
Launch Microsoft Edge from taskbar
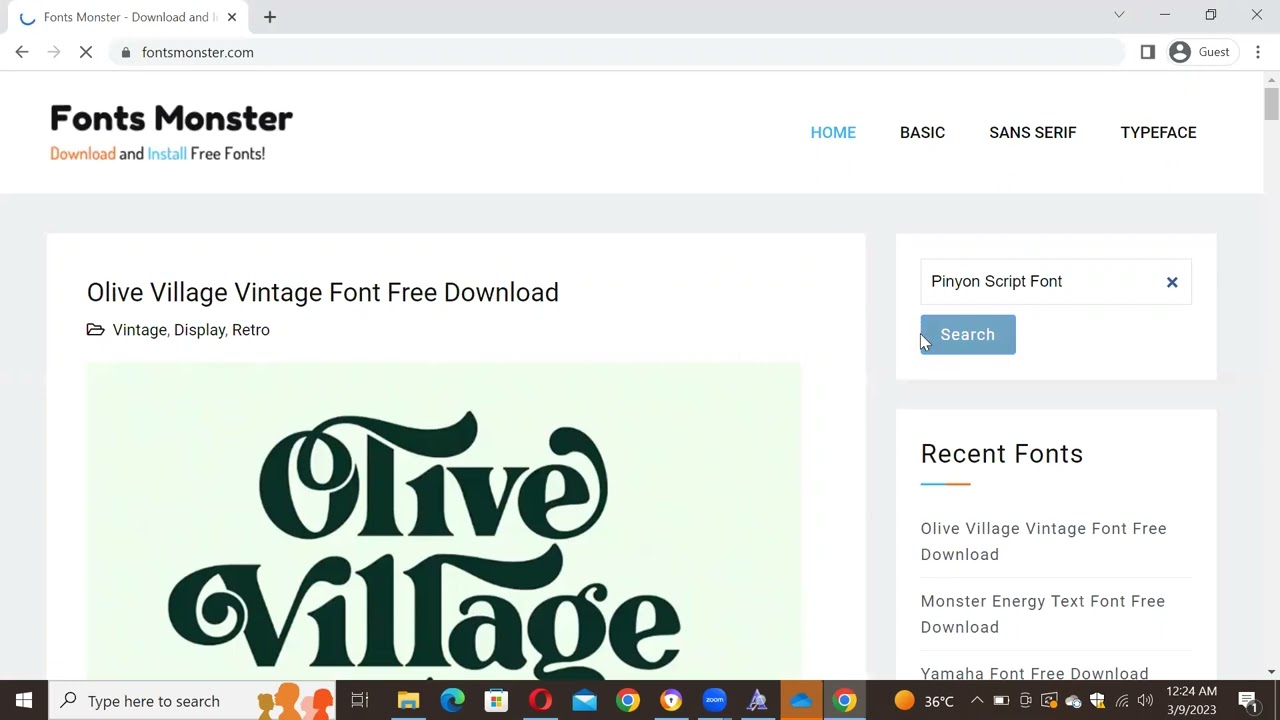[452, 700]
